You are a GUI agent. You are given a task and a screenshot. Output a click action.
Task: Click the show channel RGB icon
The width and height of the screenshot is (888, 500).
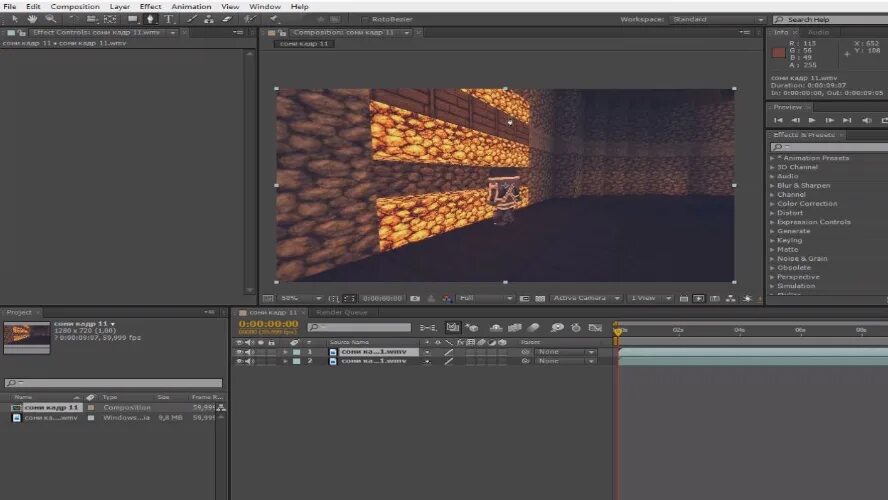point(447,298)
